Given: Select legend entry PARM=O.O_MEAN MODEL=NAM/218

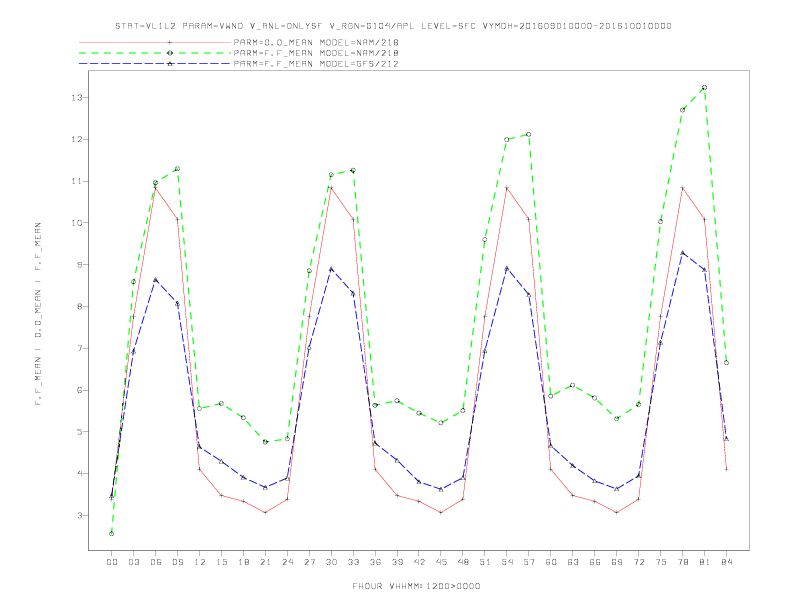Looking at the screenshot, I should coord(316,42).
